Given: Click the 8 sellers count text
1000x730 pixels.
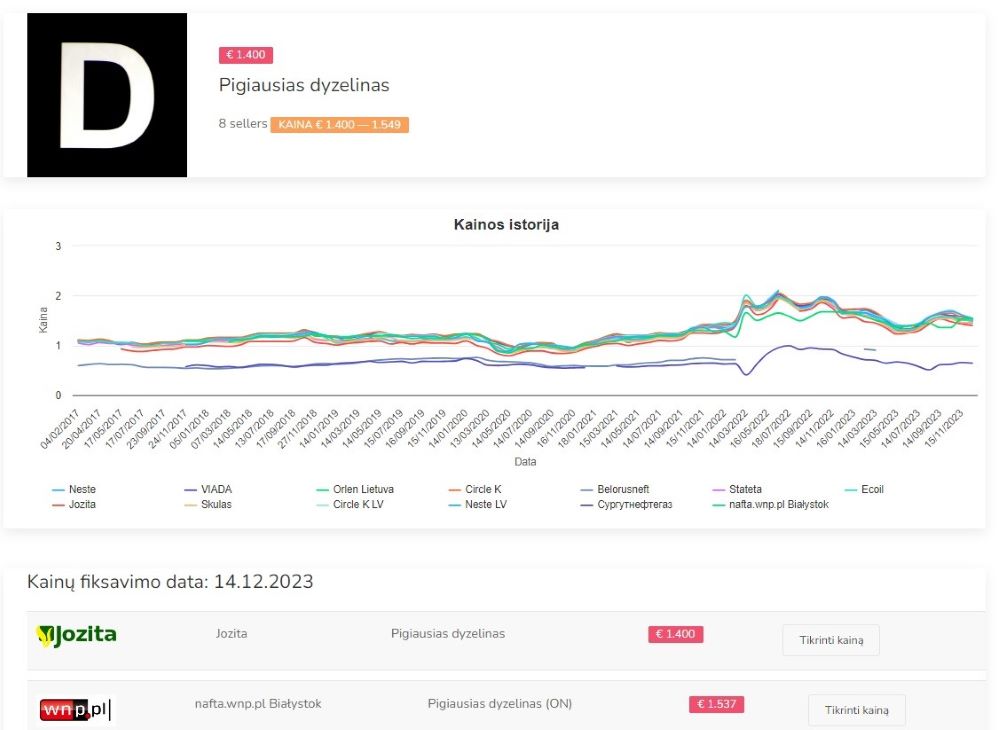Looking at the screenshot, I should point(243,124).
